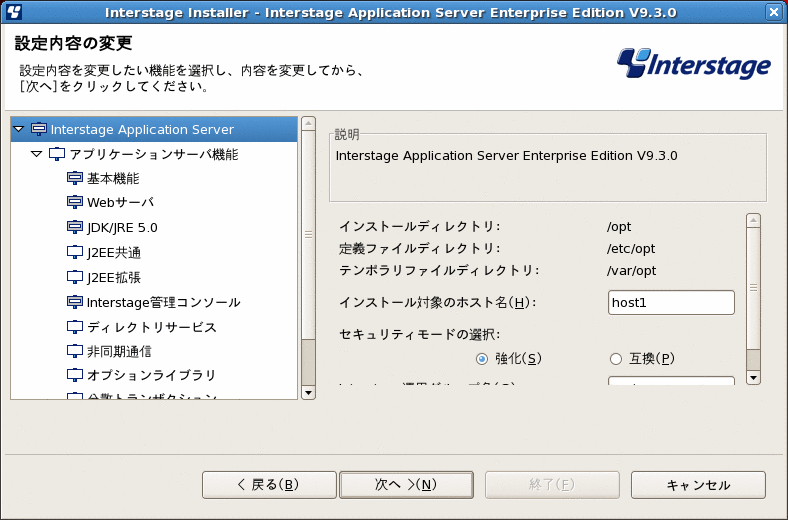Click the キャンセル button

[x=698, y=485]
